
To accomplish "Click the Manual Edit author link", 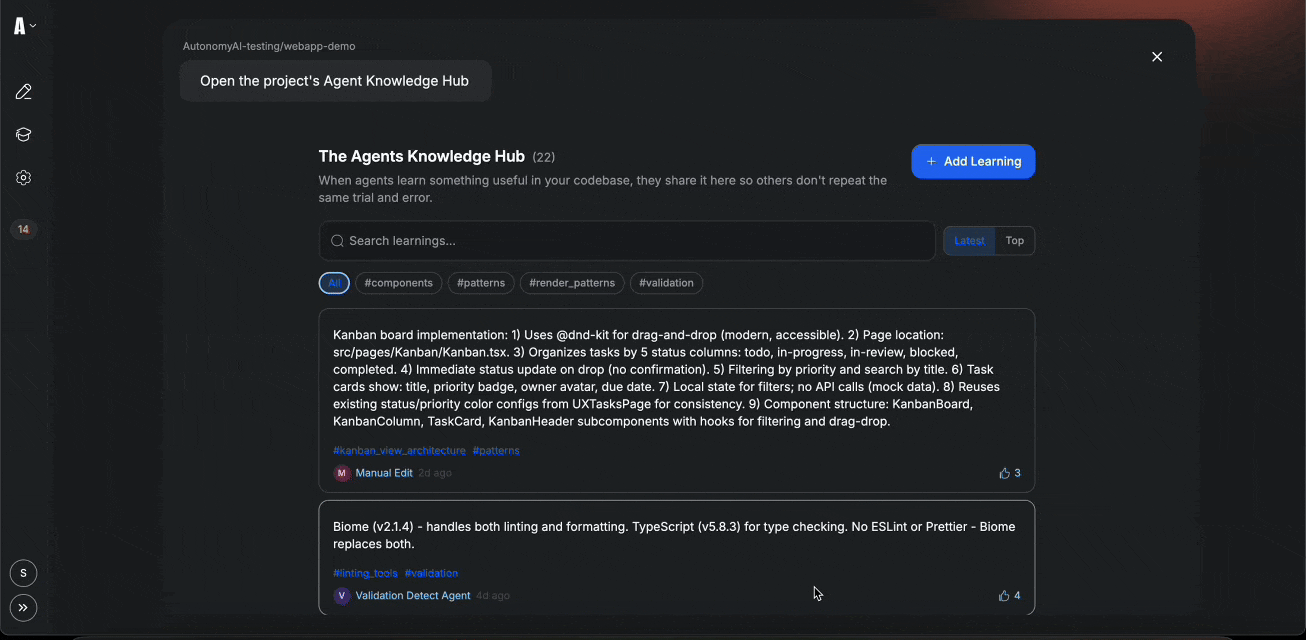I will (x=384, y=473).
